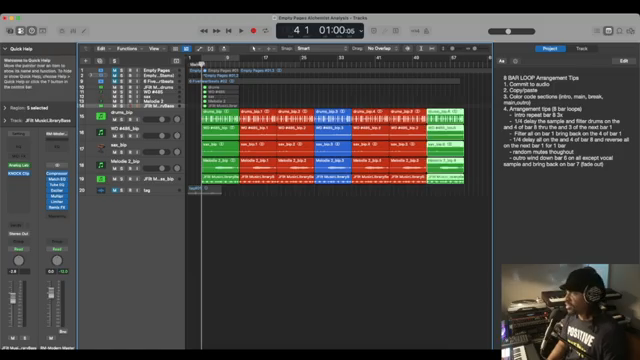Unmute the Empty Pages track 1
The height and width of the screenshot is (360, 640).
tap(114, 70)
